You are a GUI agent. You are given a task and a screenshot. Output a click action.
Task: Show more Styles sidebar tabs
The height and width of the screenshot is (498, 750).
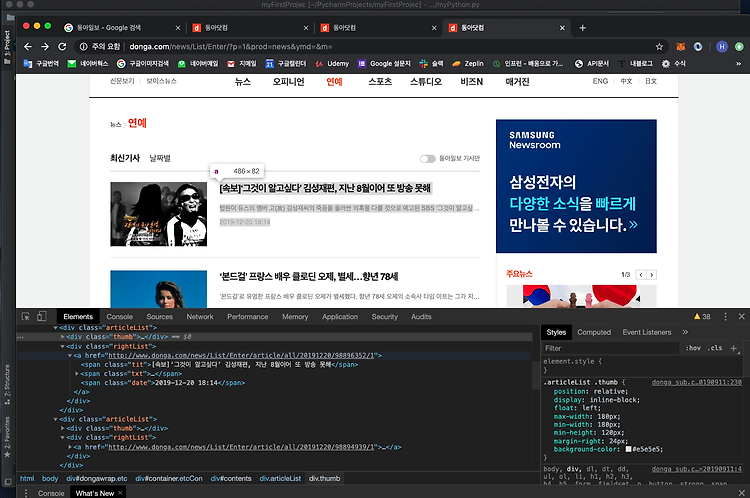pyautogui.click(x=685, y=332)
